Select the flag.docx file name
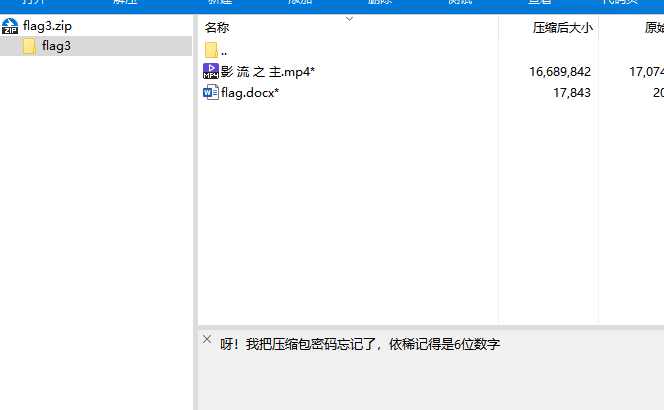The width and height of the screenshot is (664, 410). (x=250, y=93)
